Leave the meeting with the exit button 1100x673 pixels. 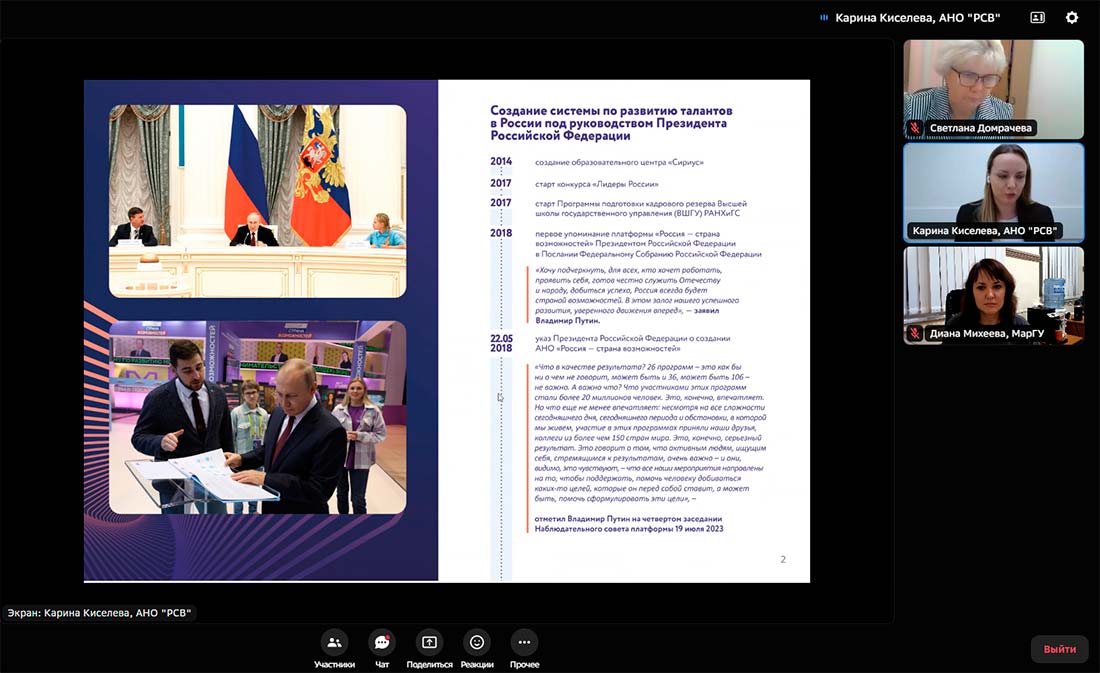coord(1059,649)
